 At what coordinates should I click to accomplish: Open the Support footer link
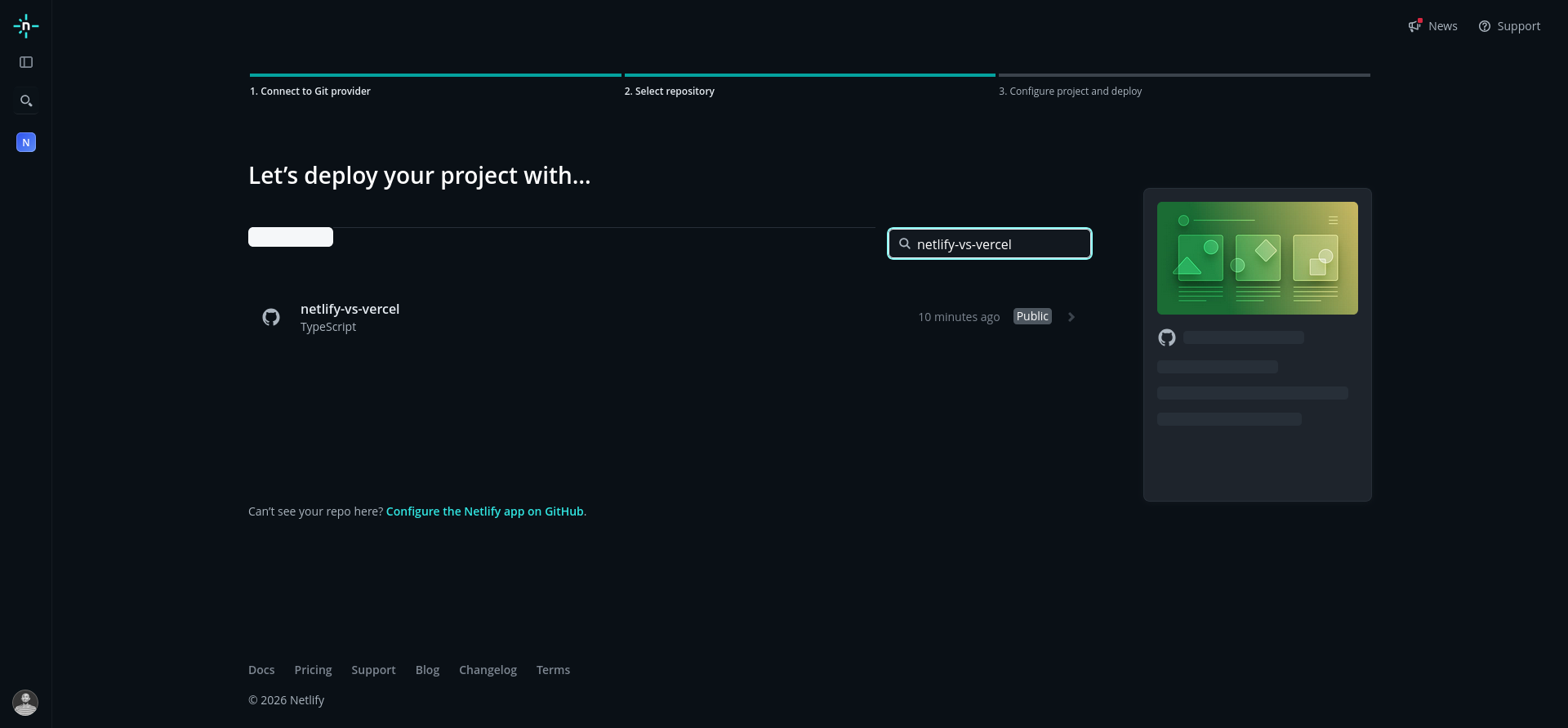pos(374,670)
